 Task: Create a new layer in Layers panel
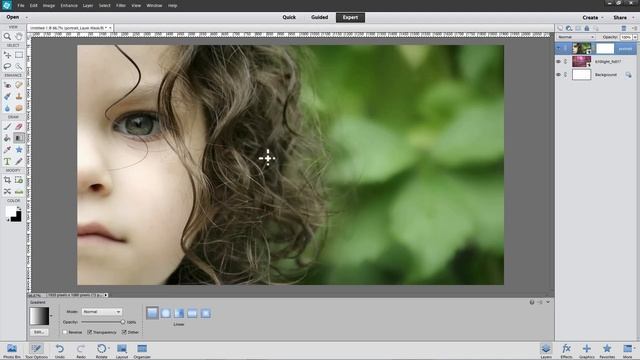click(x=560, y=28)
